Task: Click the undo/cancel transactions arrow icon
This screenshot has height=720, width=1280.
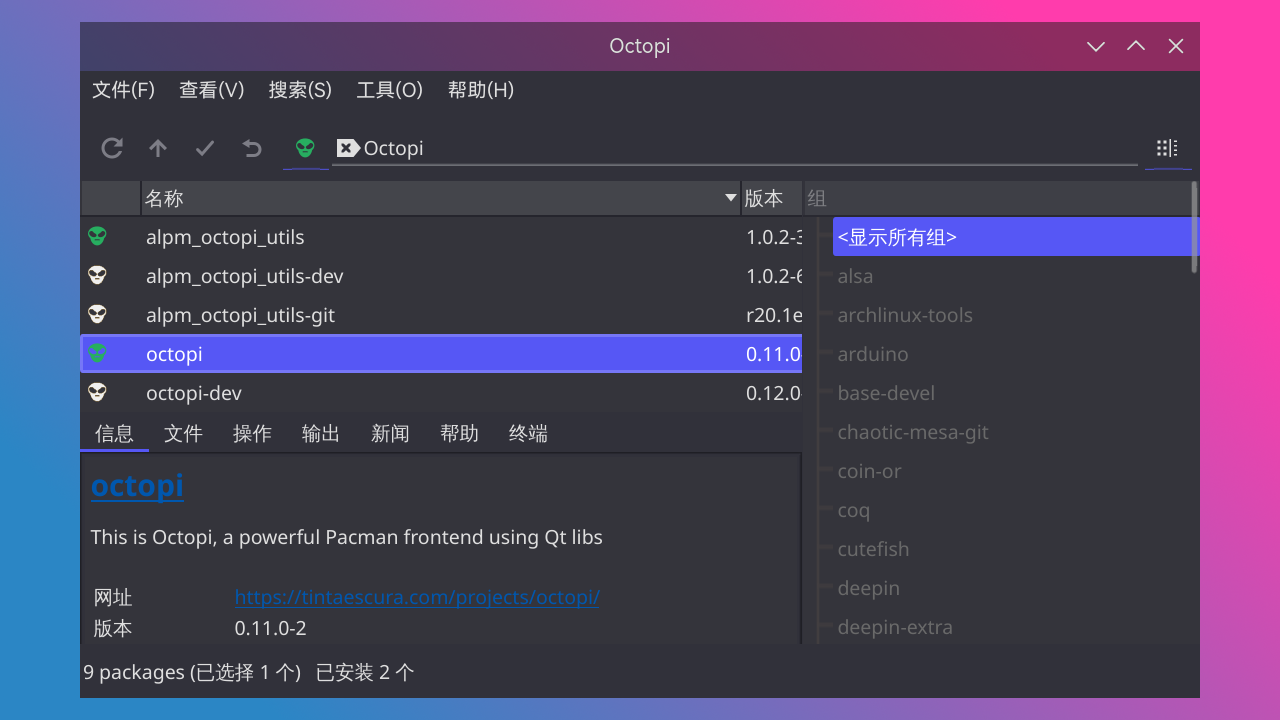Action: 252,148
